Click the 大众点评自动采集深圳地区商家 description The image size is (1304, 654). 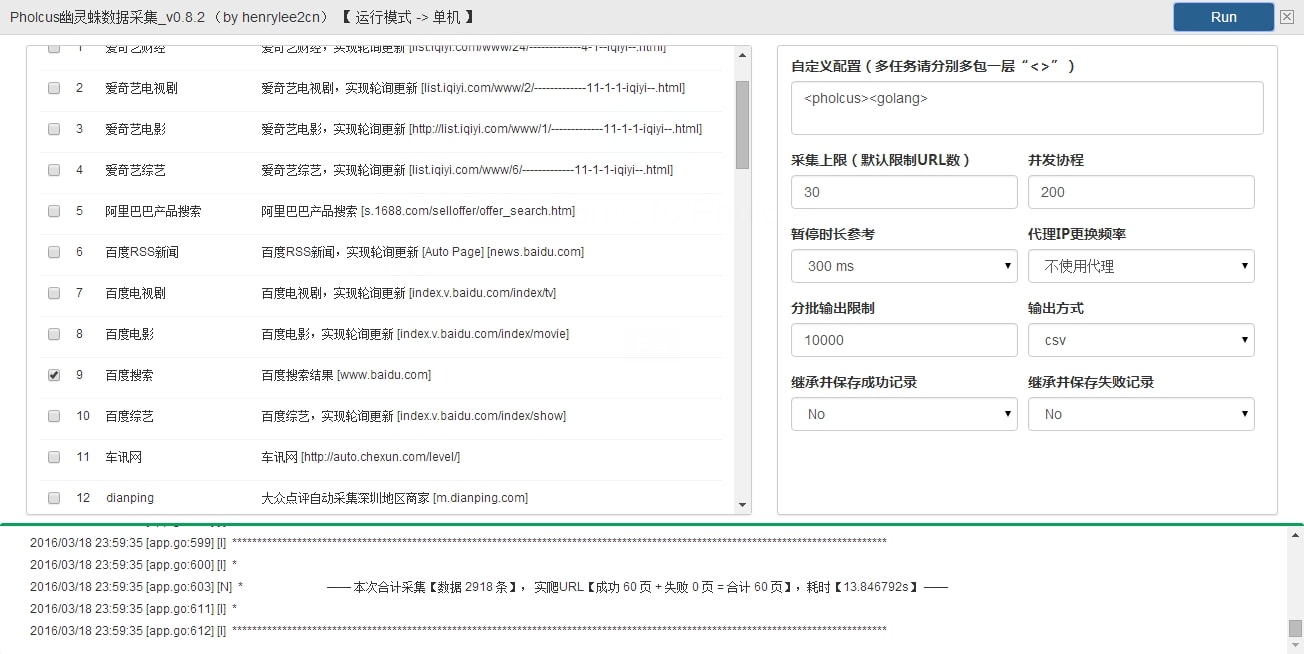coord(394,498)
